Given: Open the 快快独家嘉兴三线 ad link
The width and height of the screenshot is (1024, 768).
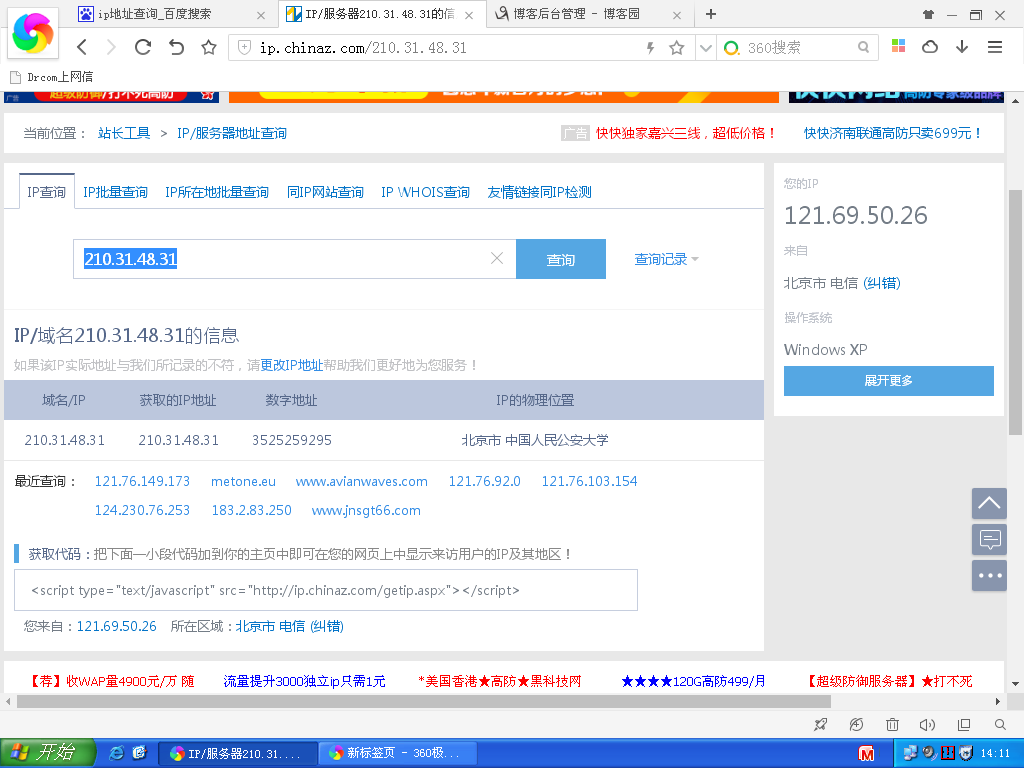Looking at the screenshot, I should tap(686, 133).
